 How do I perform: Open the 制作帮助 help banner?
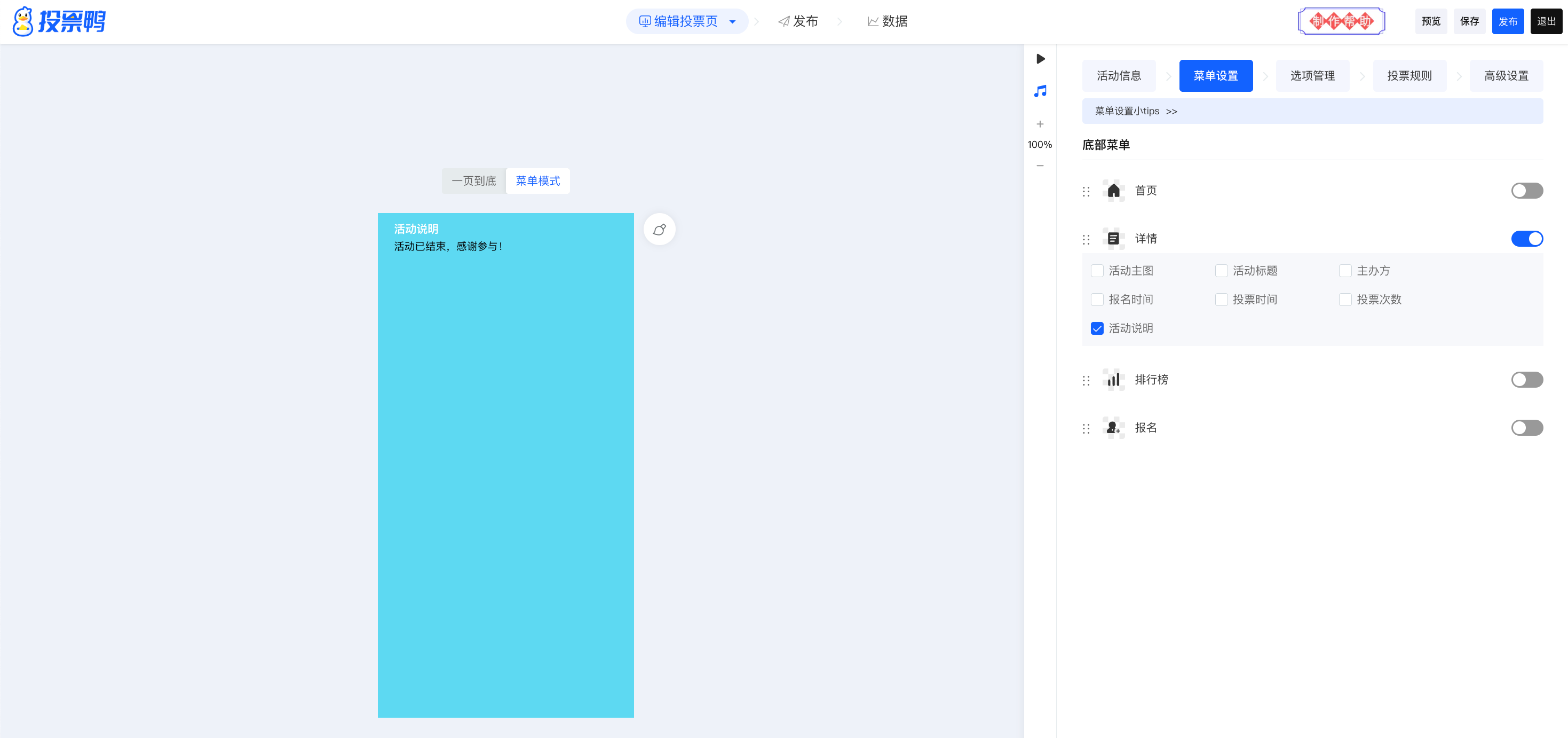(1342, 22)
